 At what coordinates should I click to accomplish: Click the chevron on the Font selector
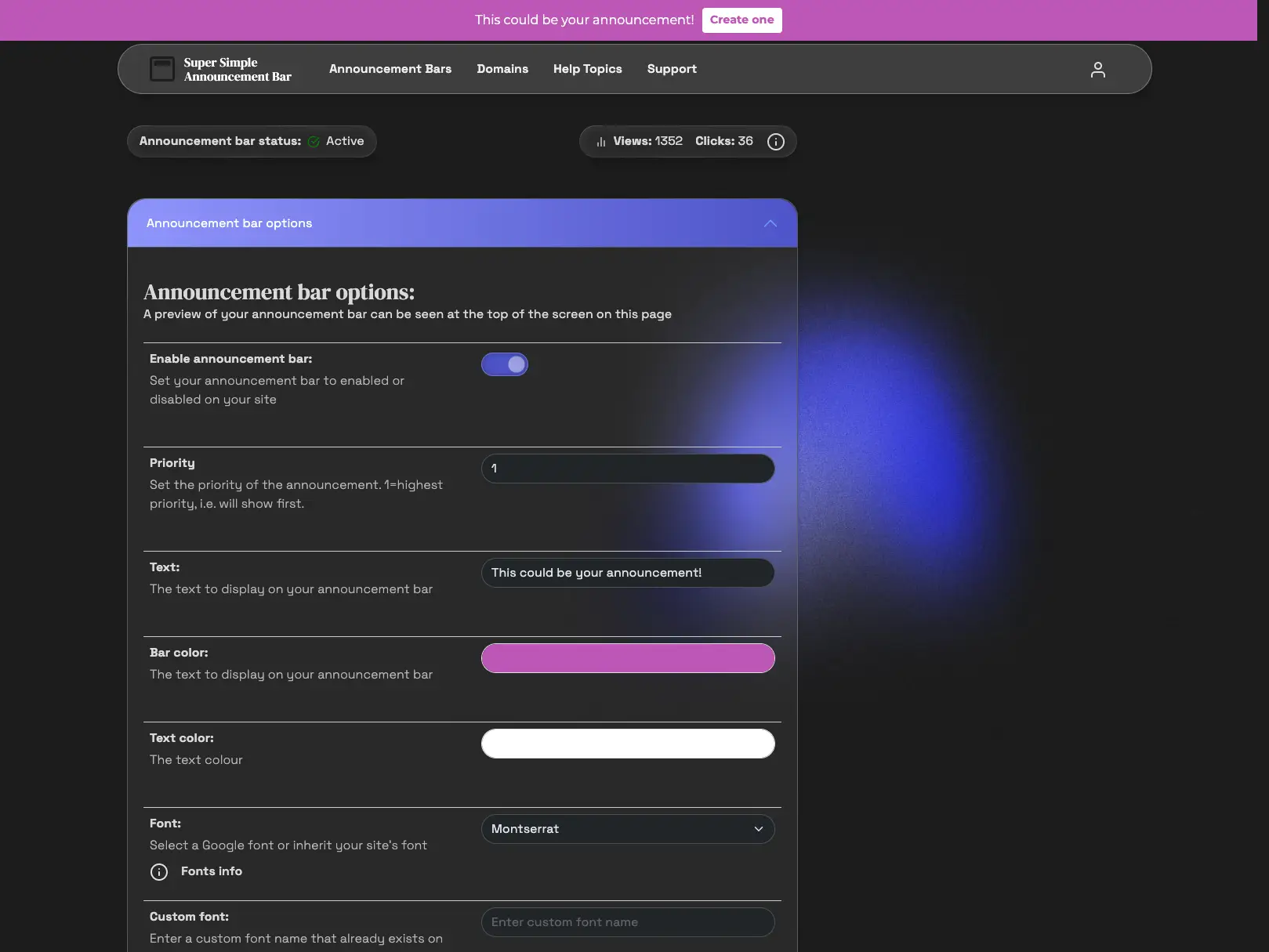tap(757, 828)
